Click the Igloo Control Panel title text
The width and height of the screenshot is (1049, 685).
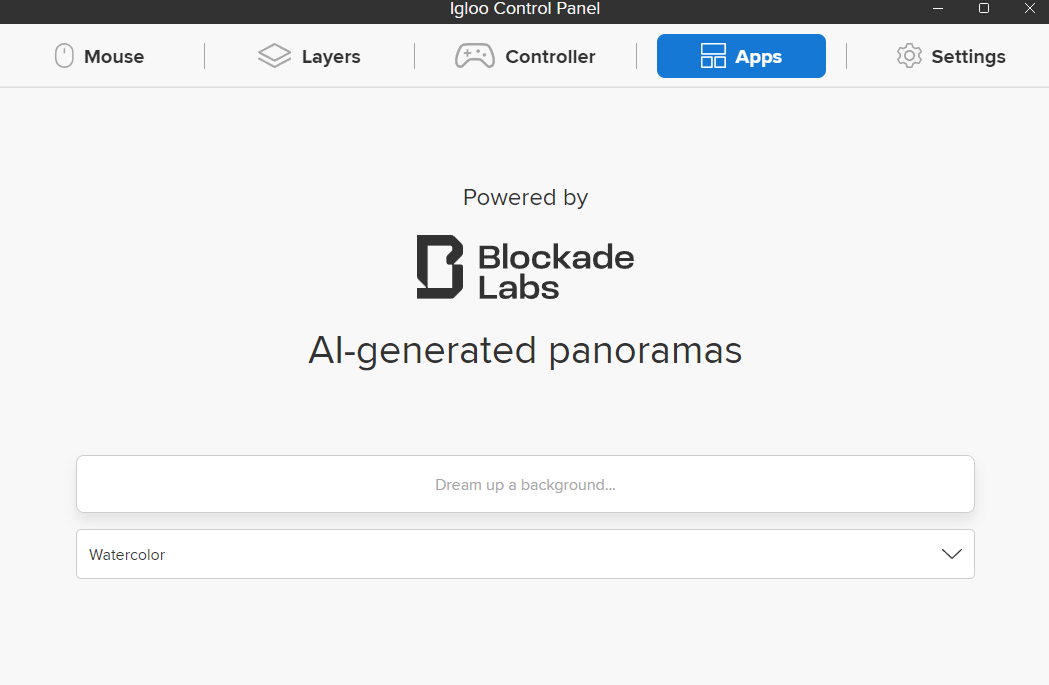click(525, 9)
